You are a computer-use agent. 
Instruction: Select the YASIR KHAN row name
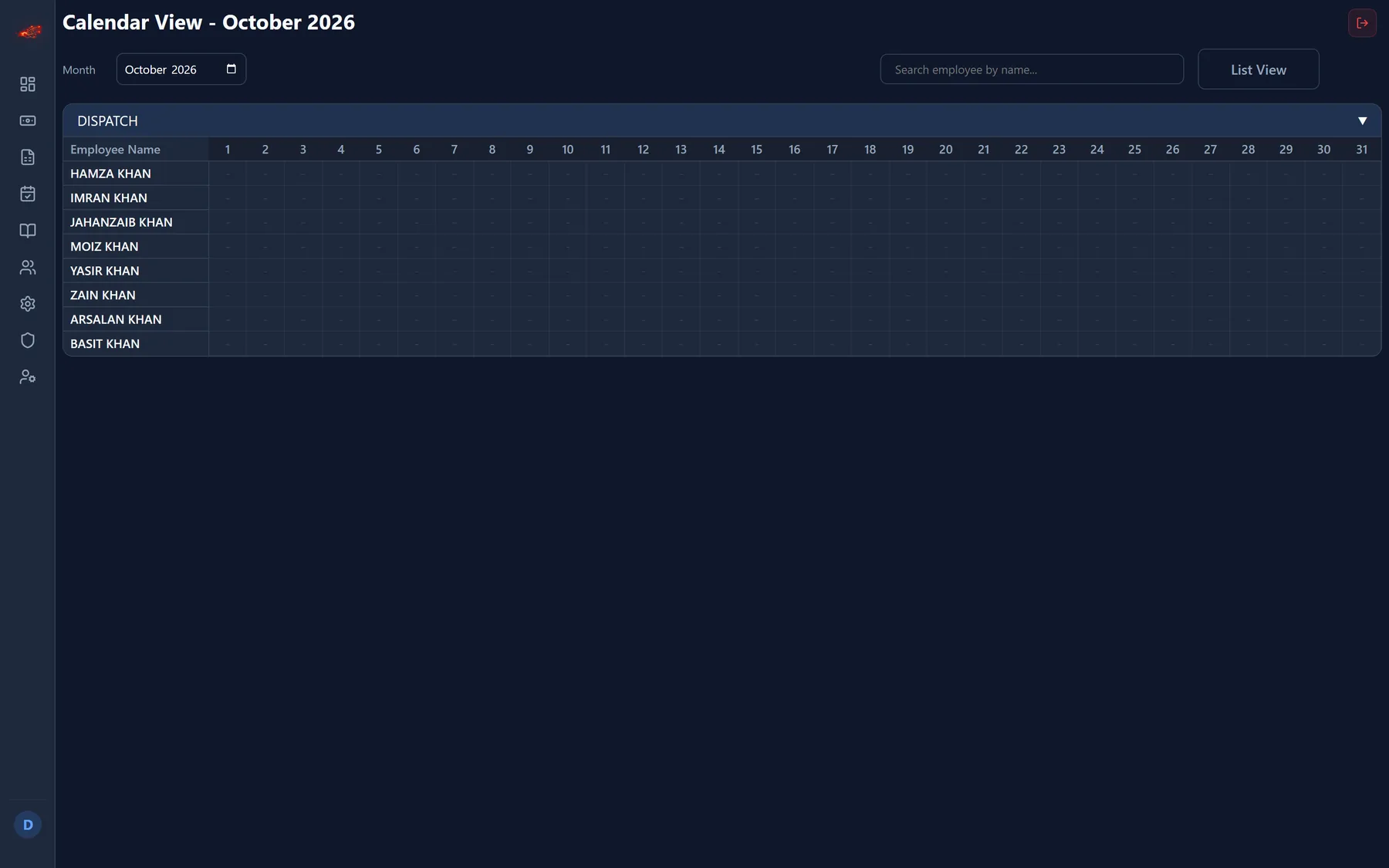point(105,271)
